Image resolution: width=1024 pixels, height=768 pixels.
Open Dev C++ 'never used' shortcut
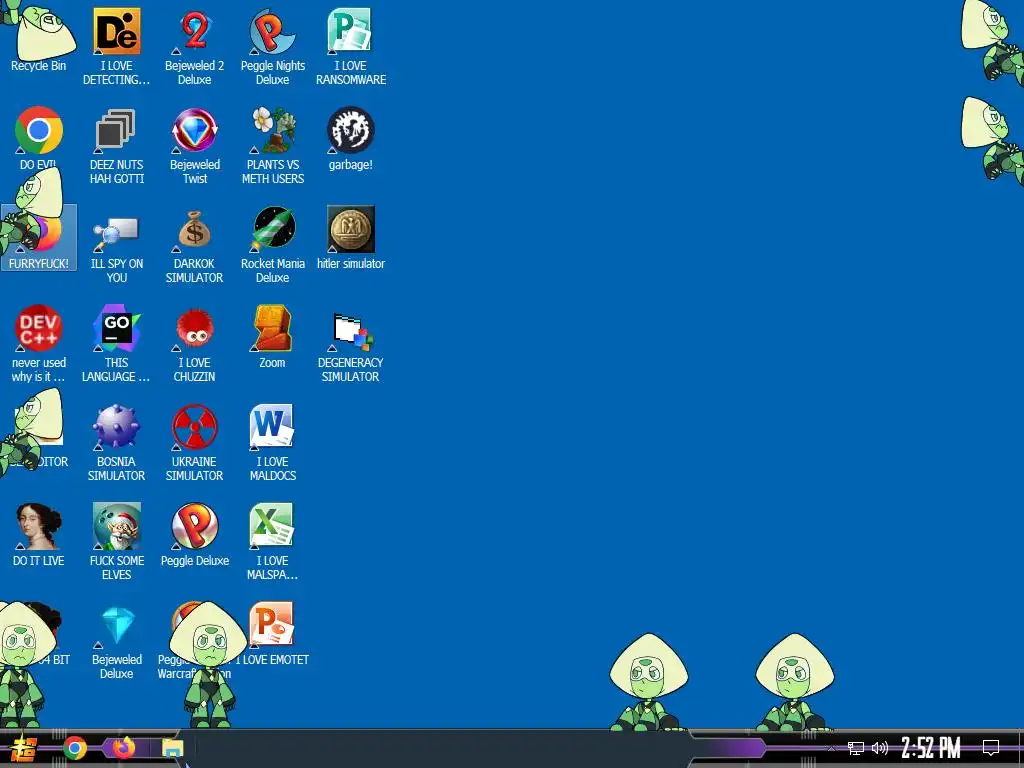[39, 343]
